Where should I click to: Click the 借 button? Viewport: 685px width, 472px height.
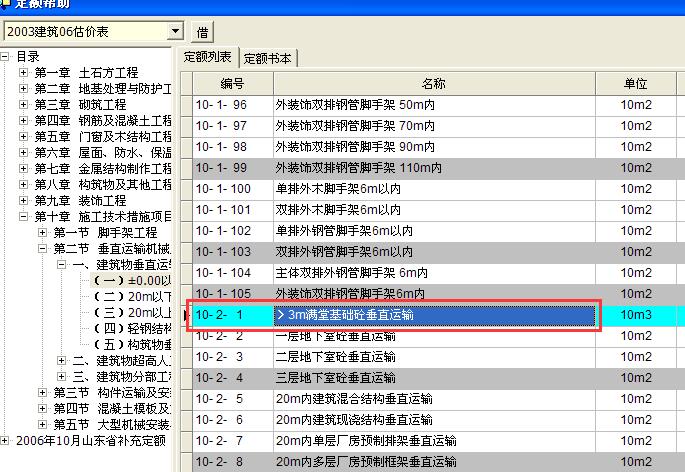pyautogui.click(x=202, y=32)
